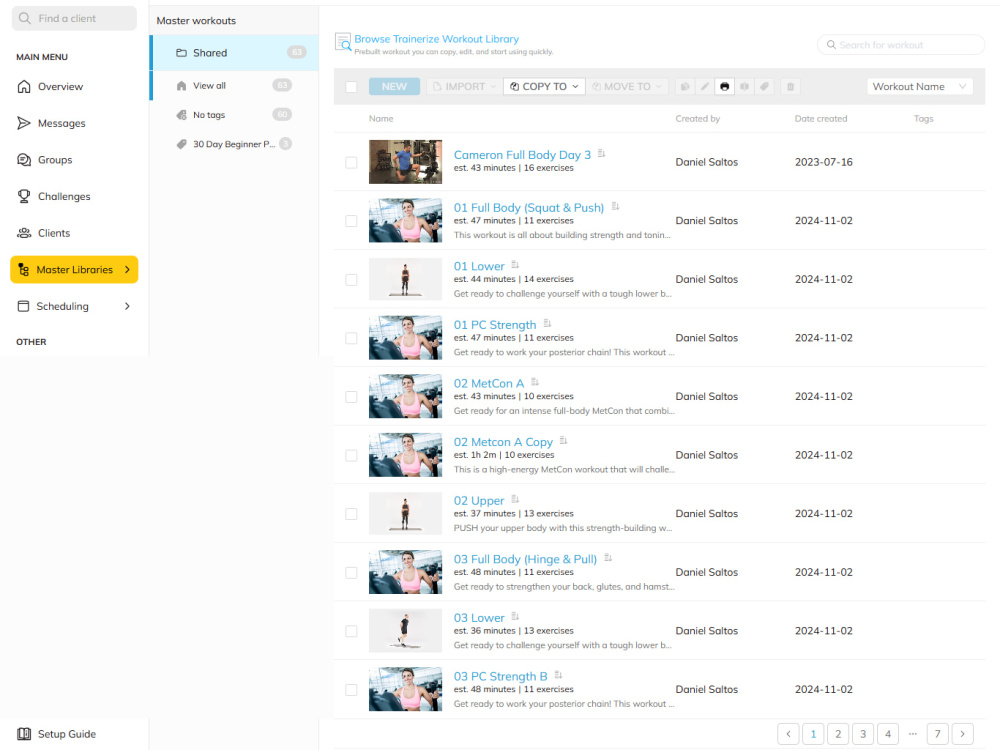Viewport: 1000px width, 750px height.
Task: Click the pencil edit icon in toolbar
Action: [x=705, y=87]
